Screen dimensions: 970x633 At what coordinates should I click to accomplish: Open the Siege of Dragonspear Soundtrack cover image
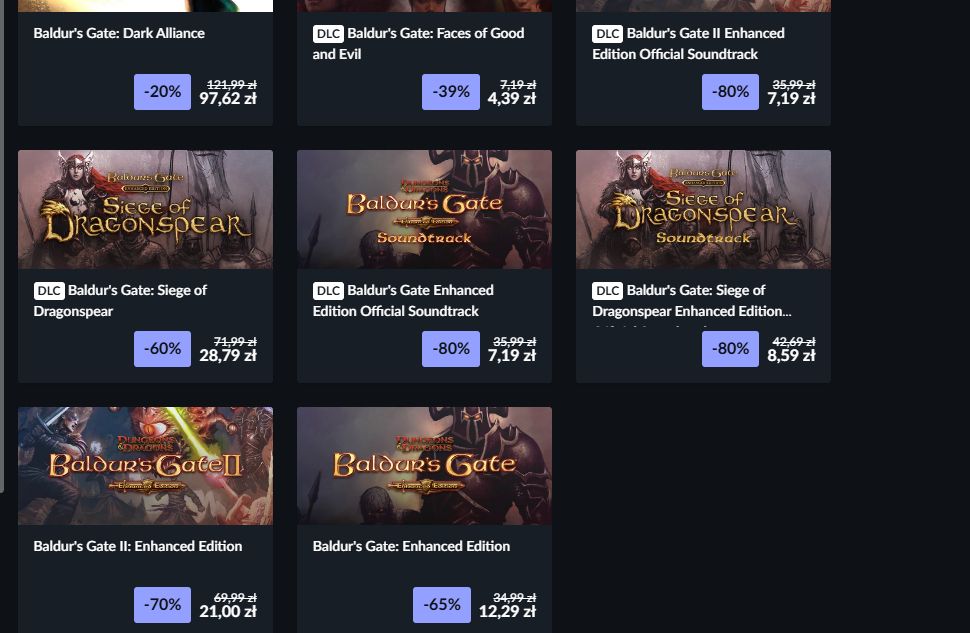[703, 209]
